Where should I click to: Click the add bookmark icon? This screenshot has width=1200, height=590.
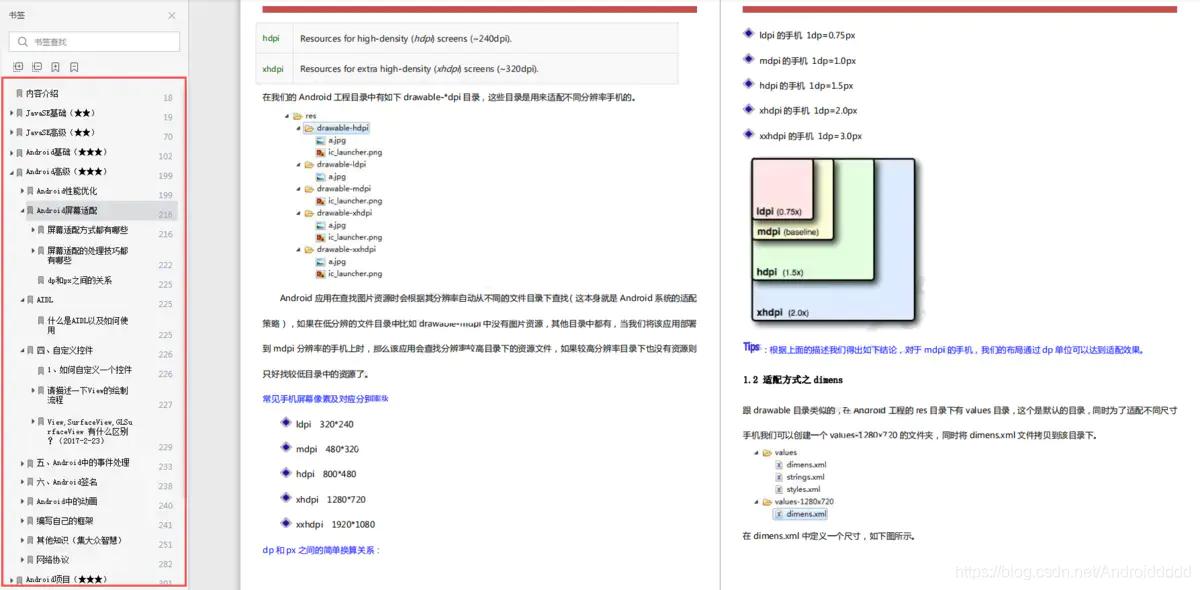point(55,66)
